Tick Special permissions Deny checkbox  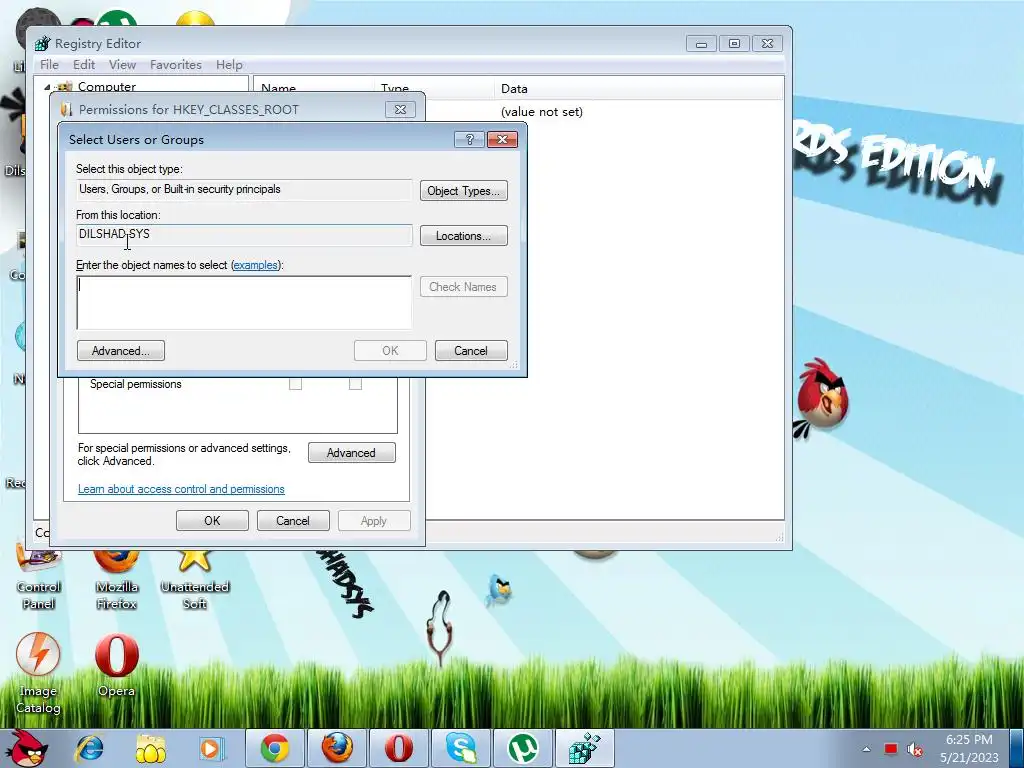tap(355, 384)
